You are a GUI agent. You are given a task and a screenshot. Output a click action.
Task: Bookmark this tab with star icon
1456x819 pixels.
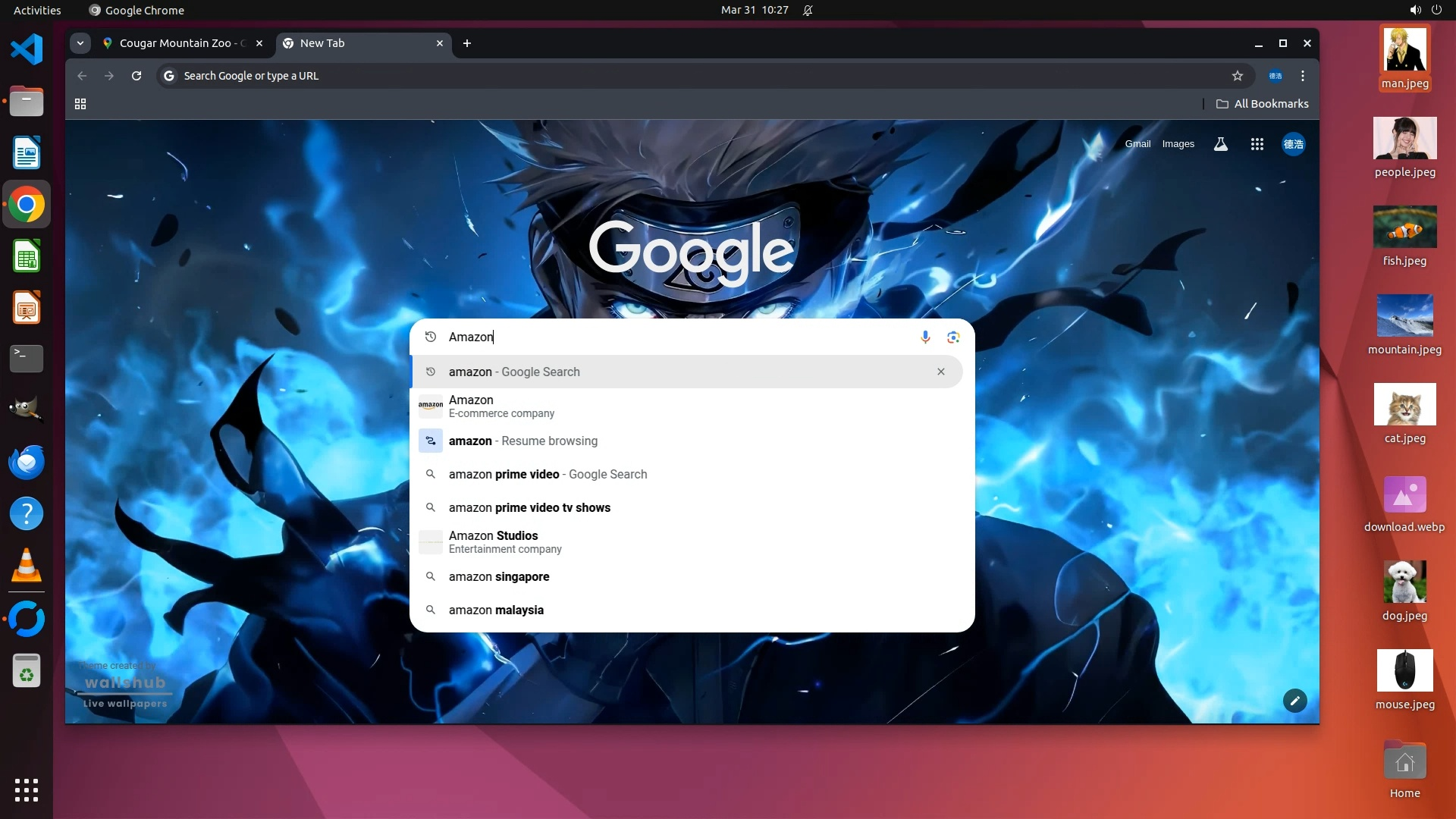pos(1238,76)
